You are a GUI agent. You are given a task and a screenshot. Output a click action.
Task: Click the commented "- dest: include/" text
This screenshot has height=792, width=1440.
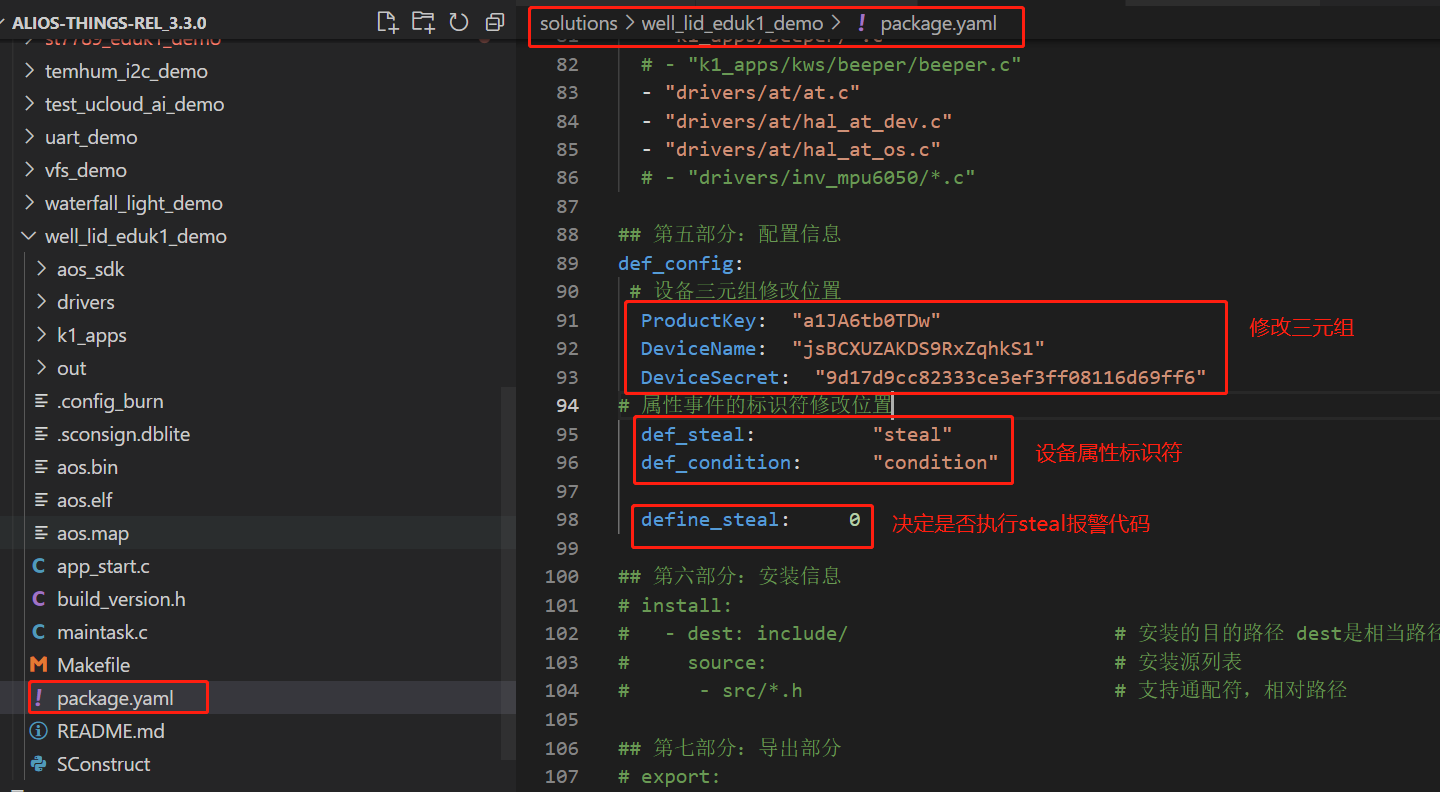756,633
